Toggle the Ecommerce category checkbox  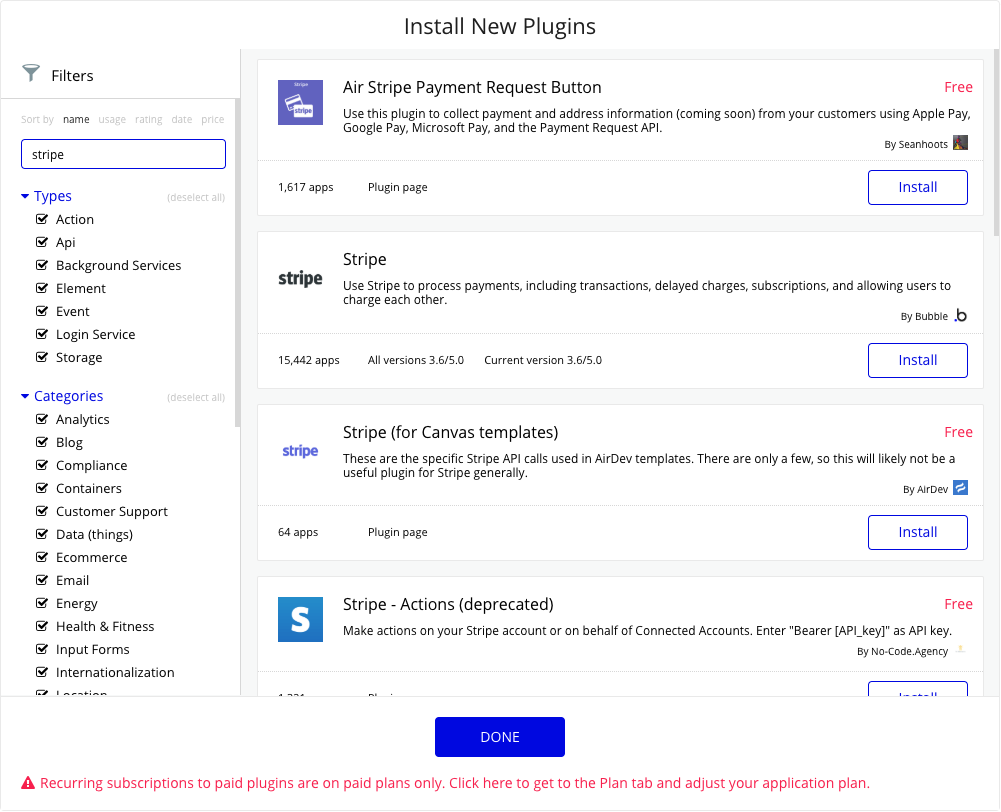coord(42,557)
